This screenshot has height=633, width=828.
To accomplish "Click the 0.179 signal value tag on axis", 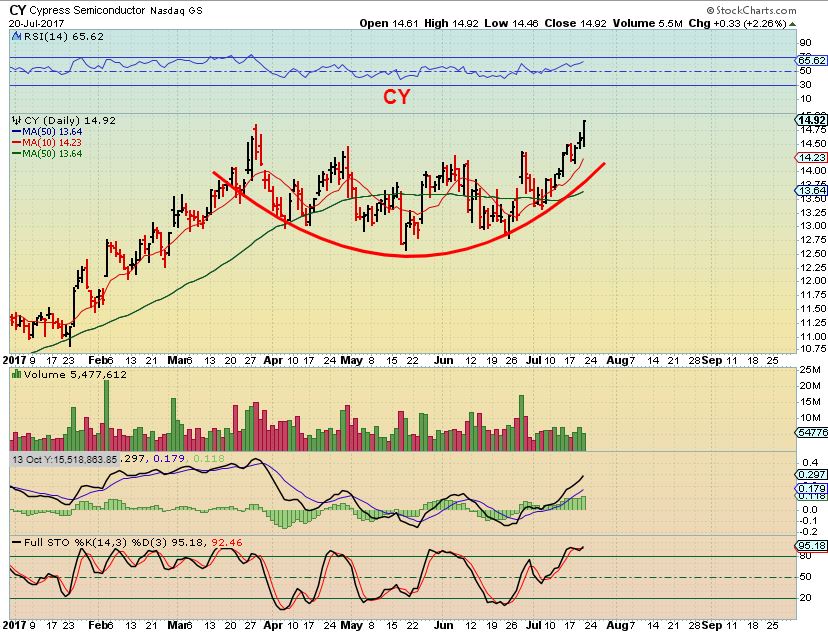I will pos(812,489).
